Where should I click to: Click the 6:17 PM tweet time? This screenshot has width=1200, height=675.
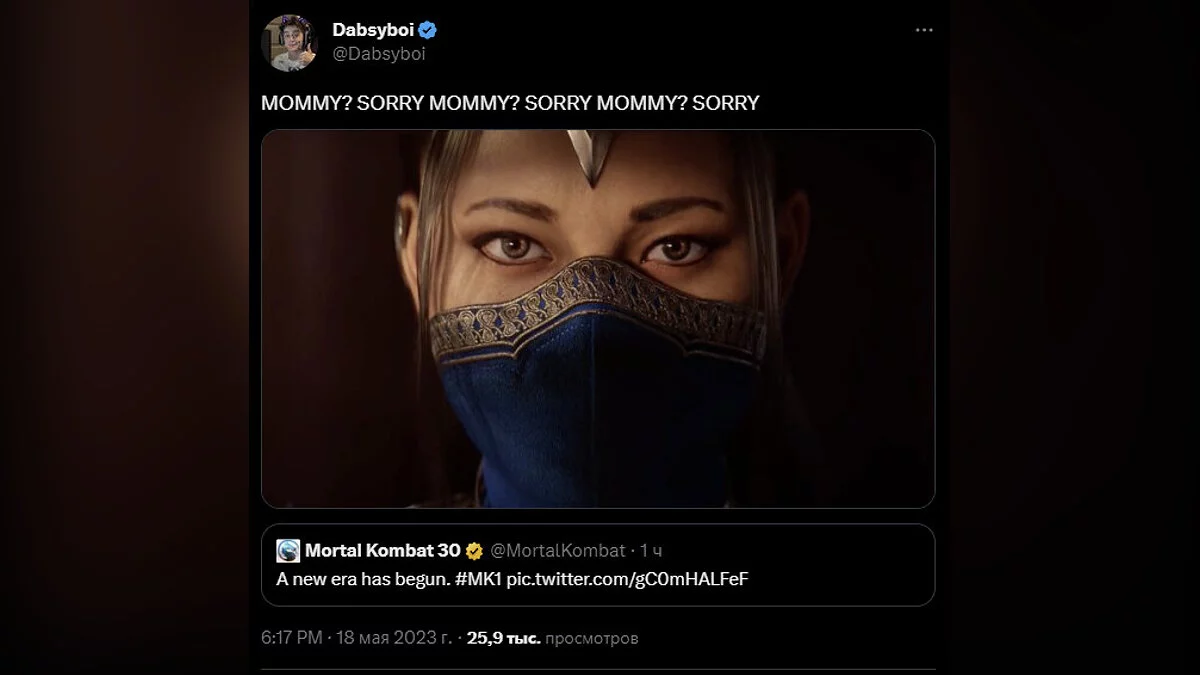tap(292, 638)
